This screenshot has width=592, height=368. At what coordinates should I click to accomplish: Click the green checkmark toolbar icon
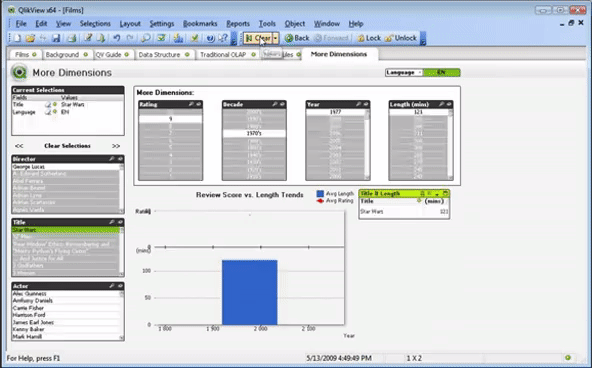(x=194, y=38)
